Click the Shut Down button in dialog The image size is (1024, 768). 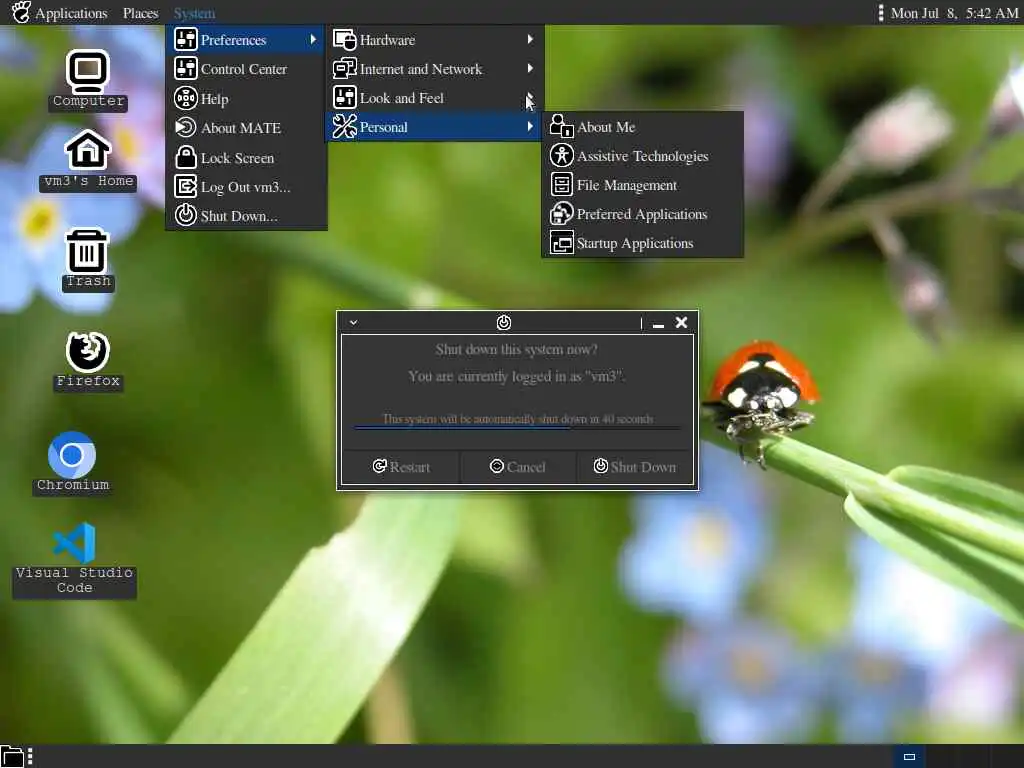coord(635,466)
